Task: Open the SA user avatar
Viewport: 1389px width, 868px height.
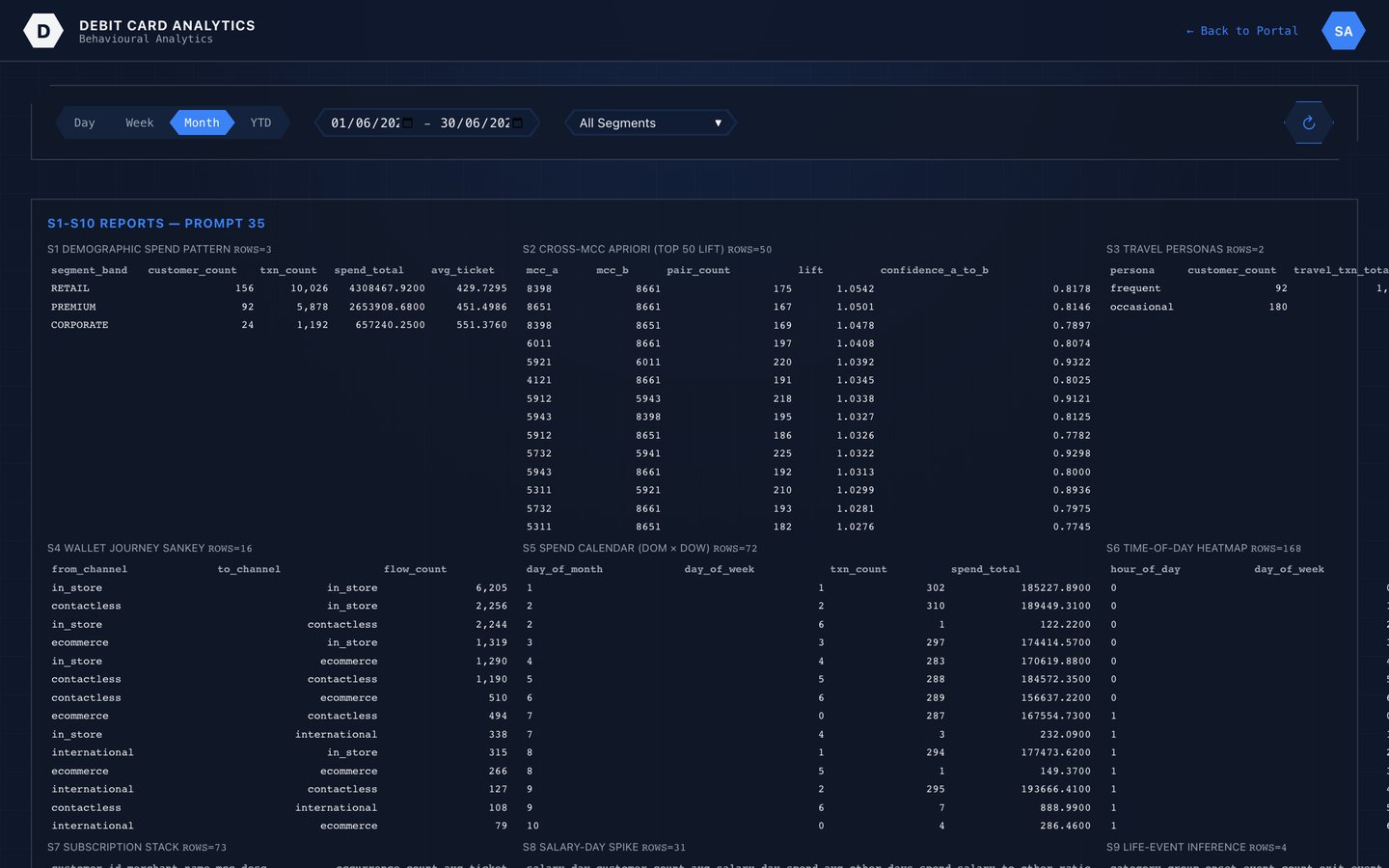Action: (x=1344, y=31)
